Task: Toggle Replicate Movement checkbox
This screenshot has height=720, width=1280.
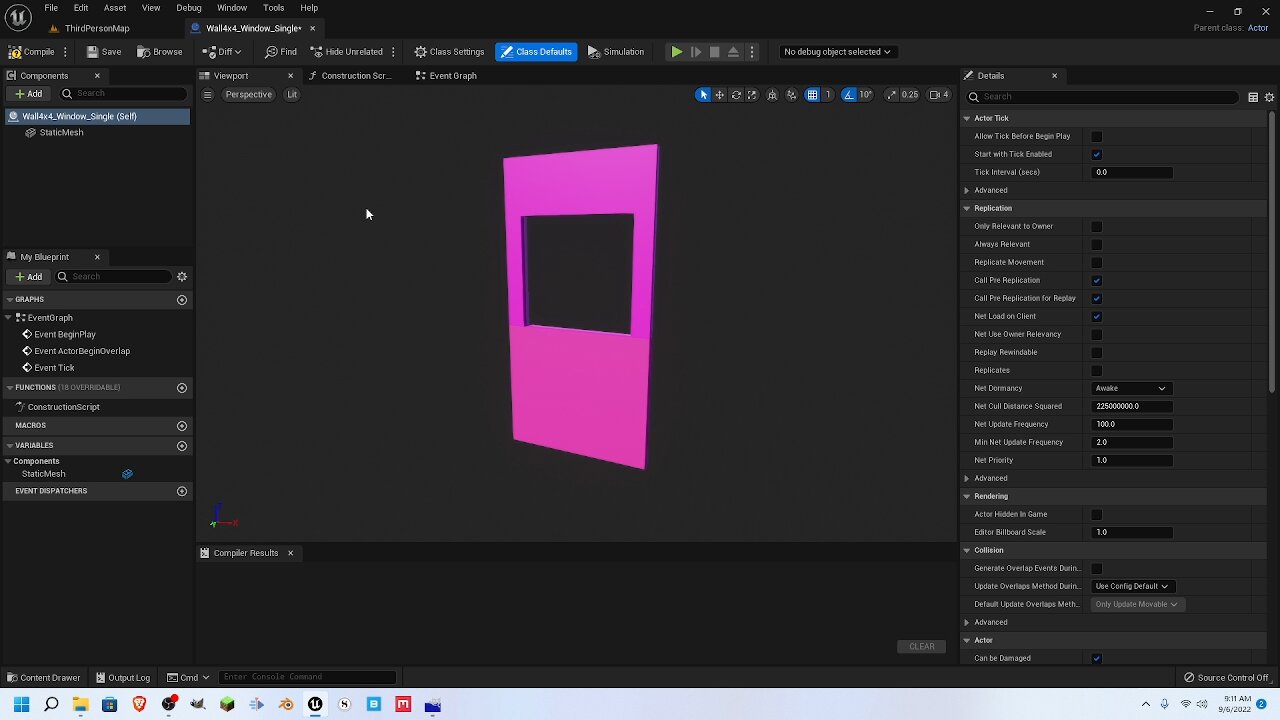Action: (x=1097, y=263)
